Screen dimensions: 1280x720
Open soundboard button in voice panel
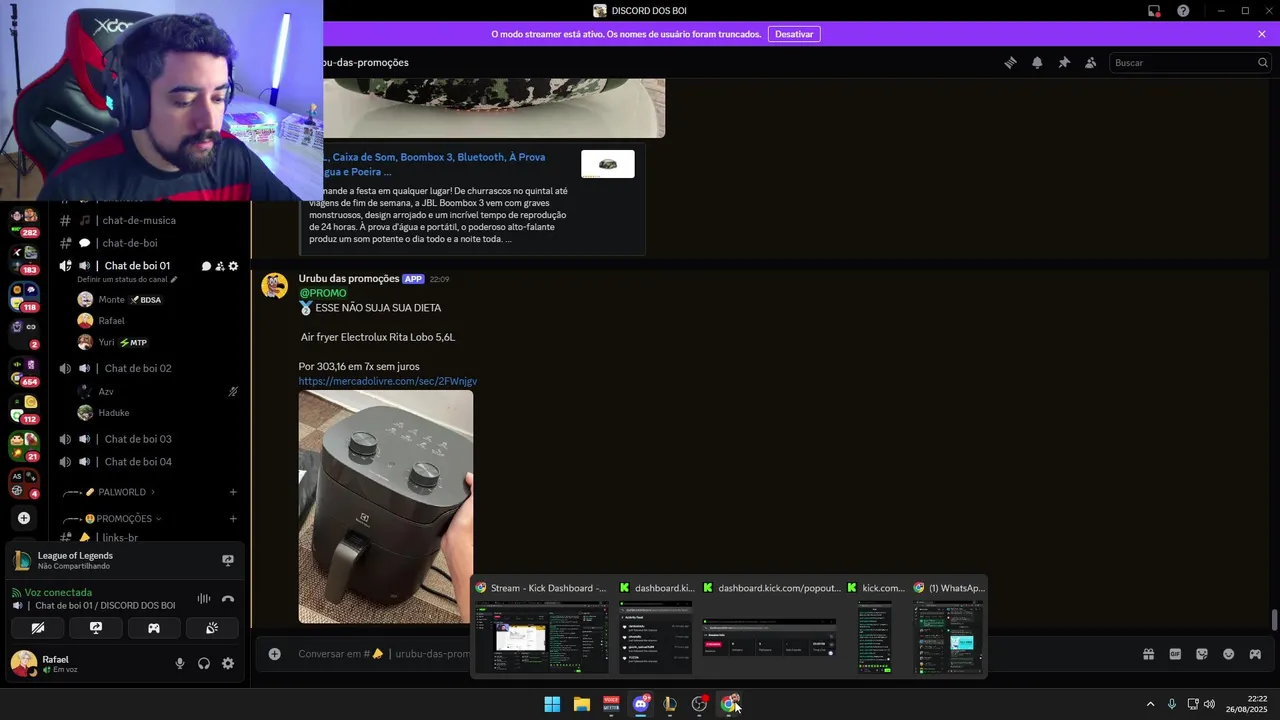[x=212, y=628]
